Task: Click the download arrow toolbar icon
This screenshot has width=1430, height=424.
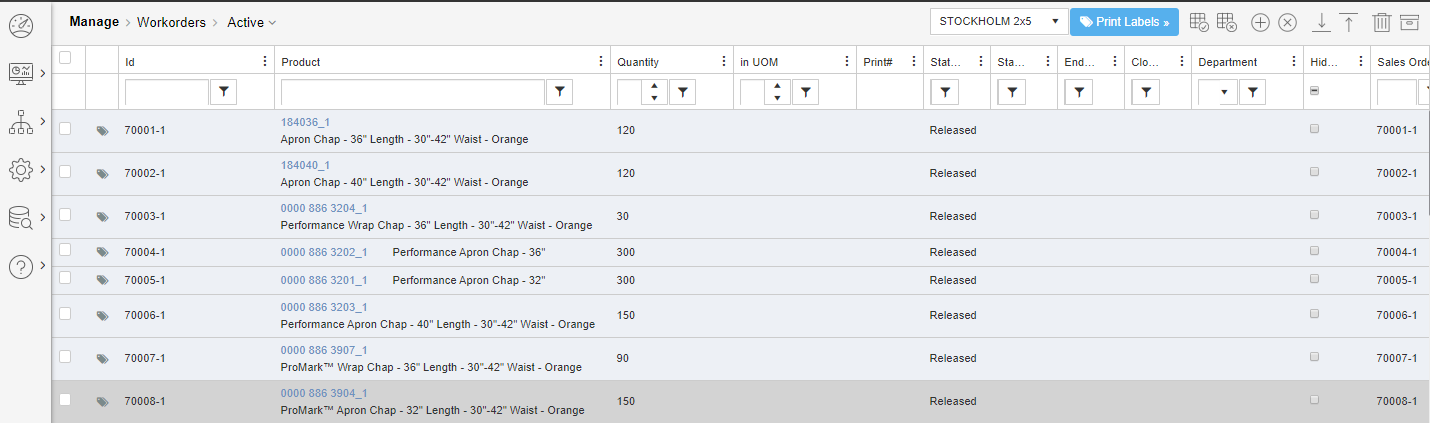Action: pos(1321,22)
